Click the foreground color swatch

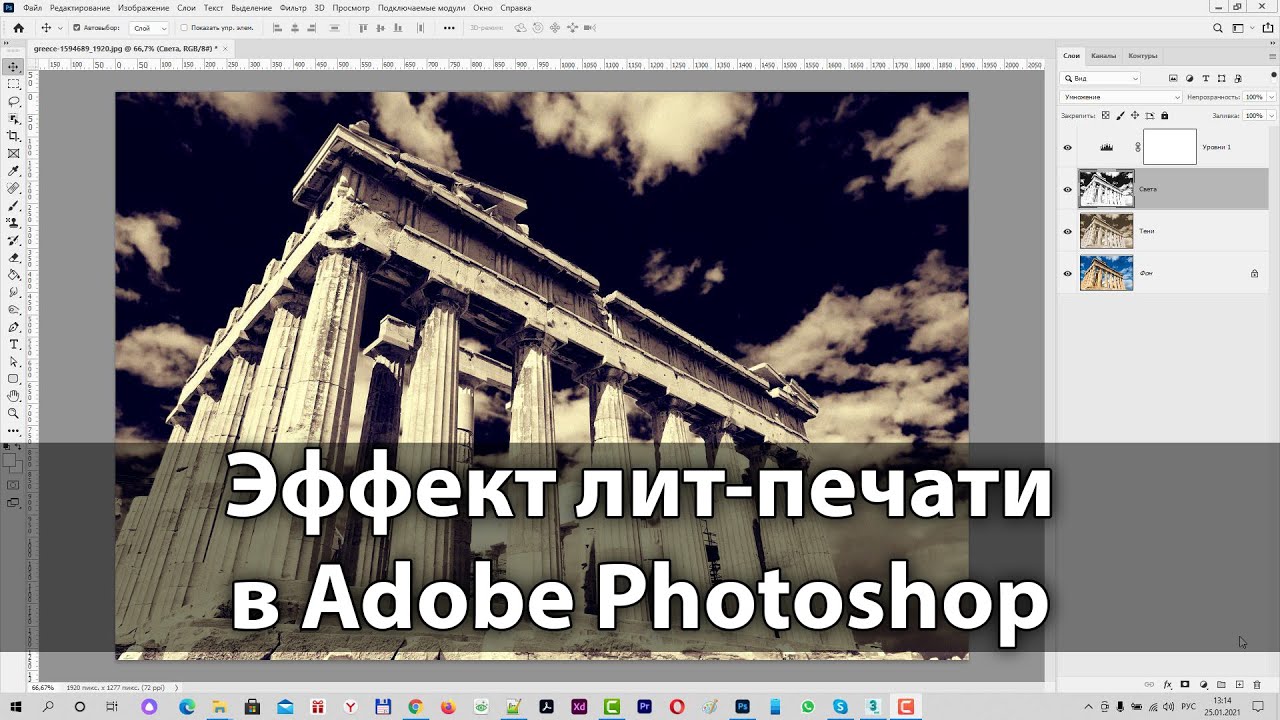click(10, 461)
